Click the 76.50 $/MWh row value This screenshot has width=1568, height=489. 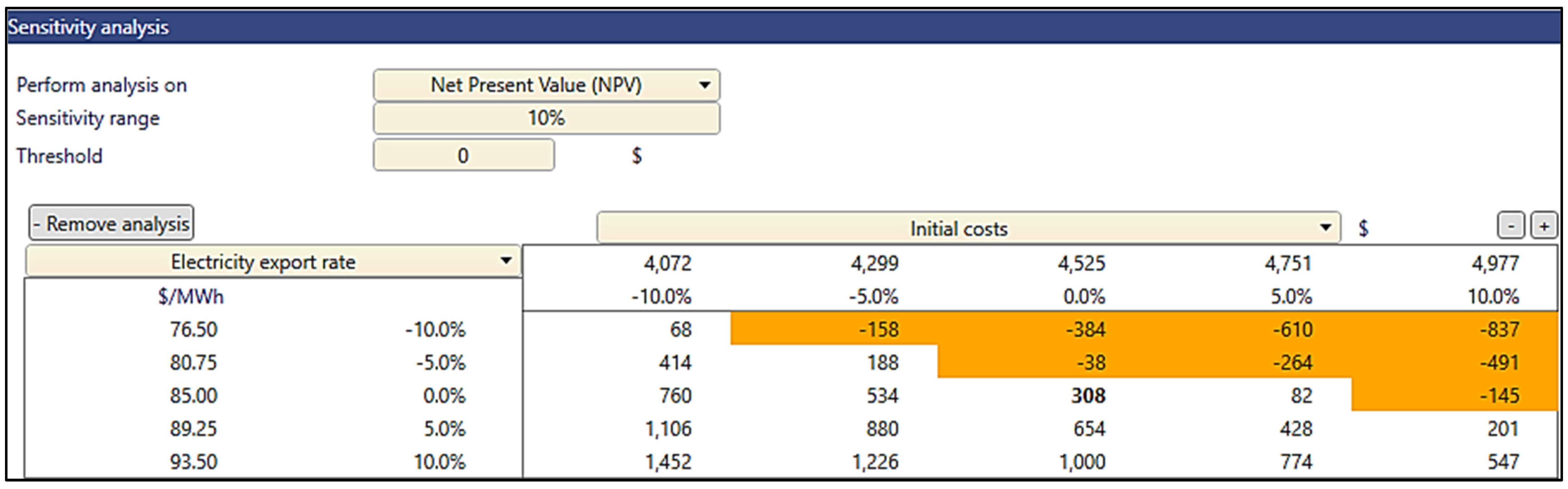pyautogui.click(x=193, y=330)
